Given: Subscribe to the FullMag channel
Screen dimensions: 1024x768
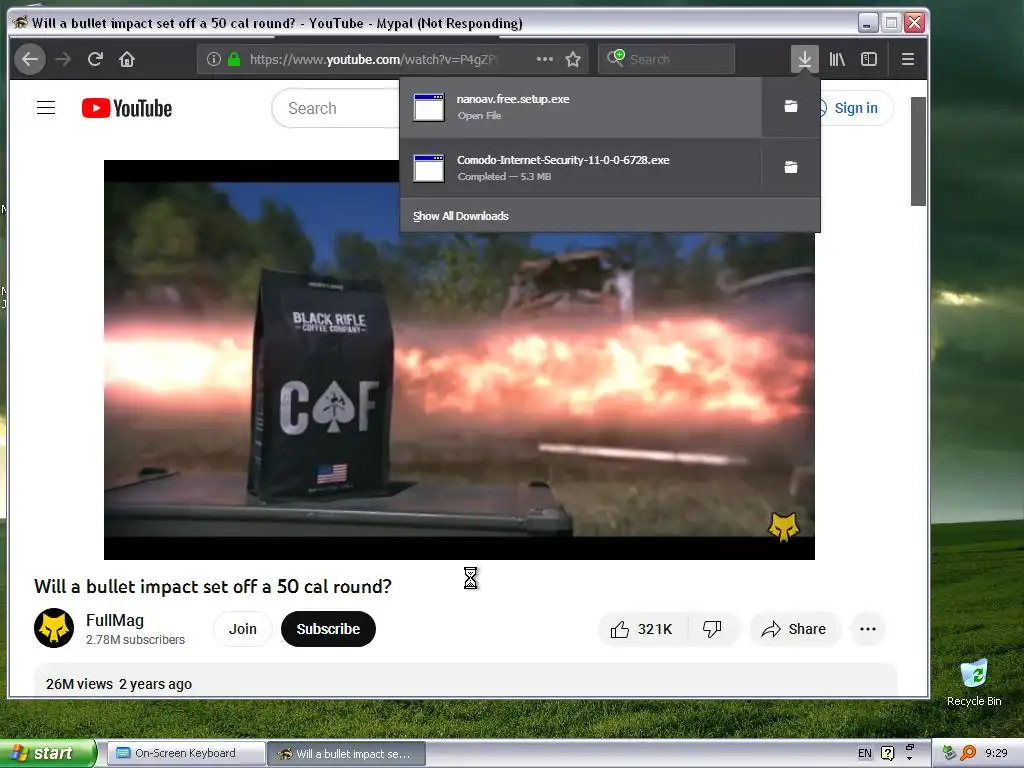Looking at the screenshot, I should (x=328, y=629).
